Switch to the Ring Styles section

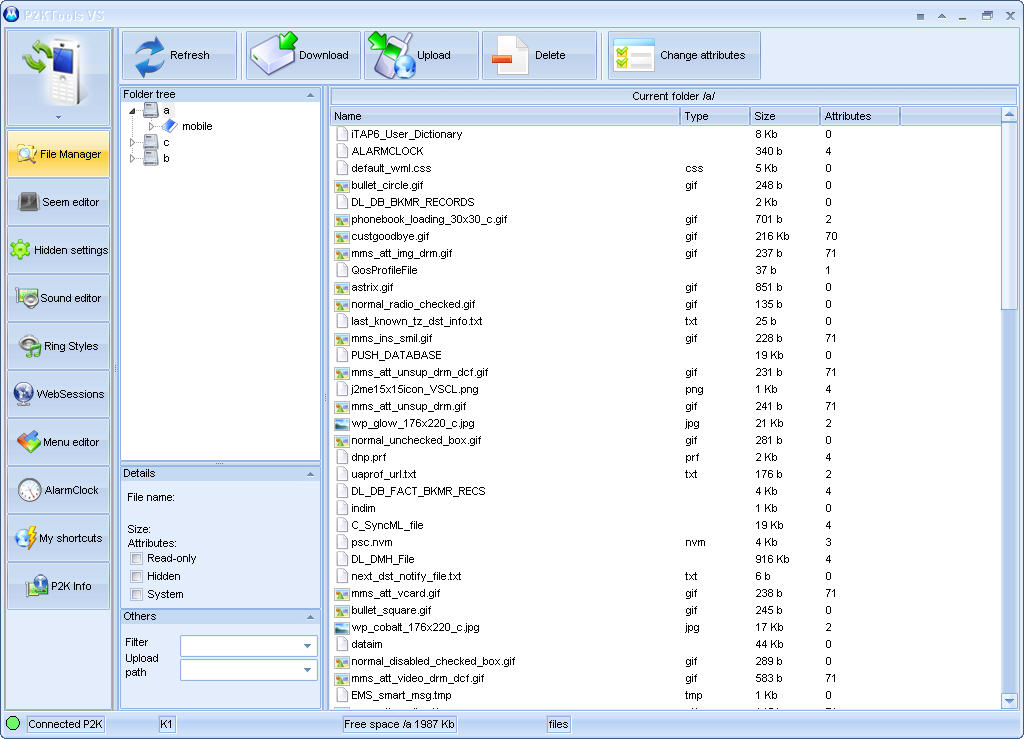point(58,346)
